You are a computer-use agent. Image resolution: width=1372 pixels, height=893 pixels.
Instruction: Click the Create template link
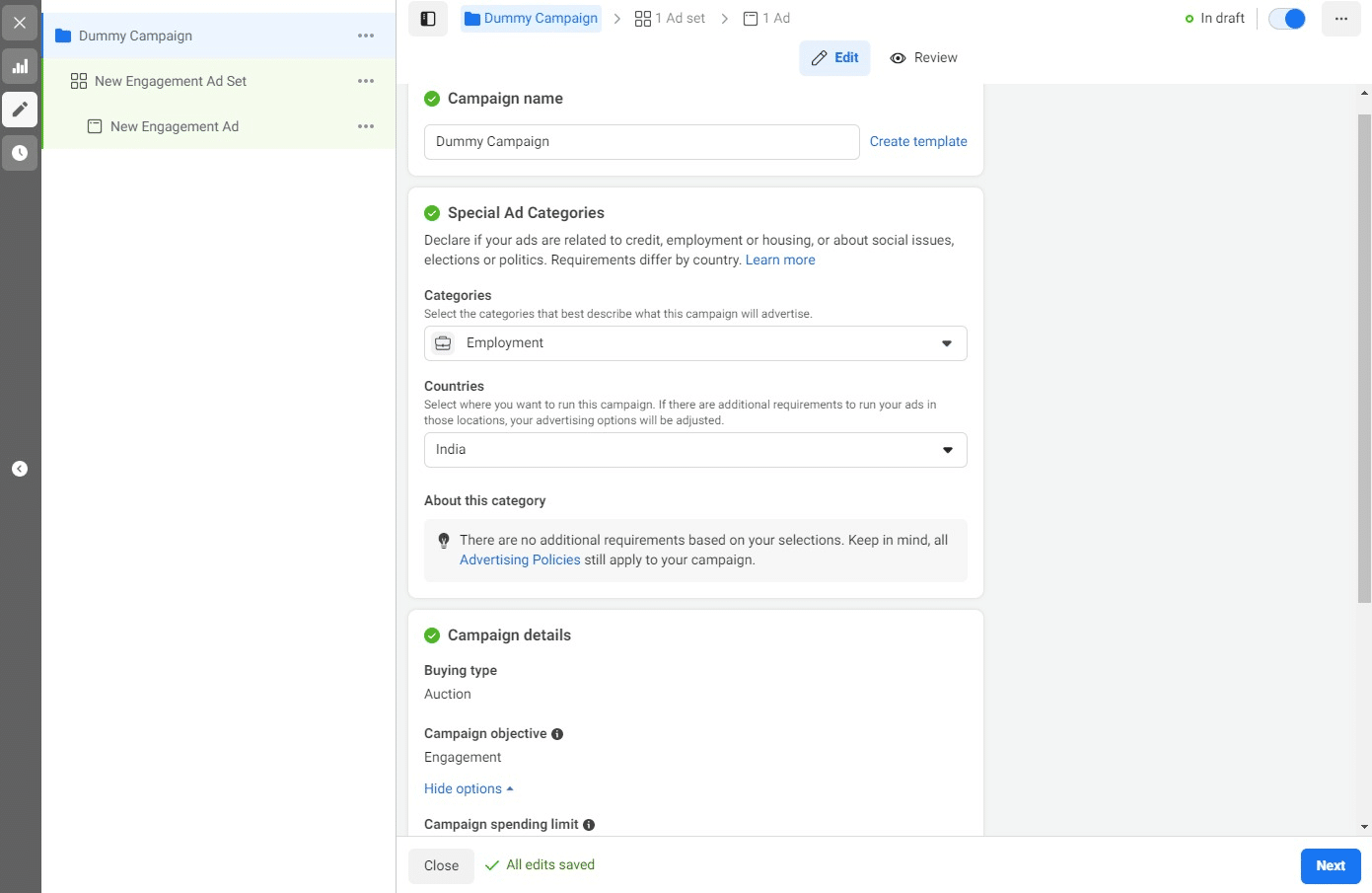coord(918,141)
